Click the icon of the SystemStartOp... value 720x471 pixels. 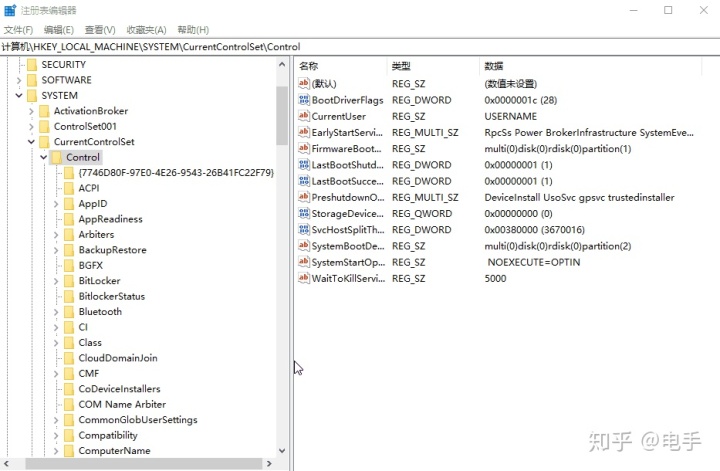304,262
